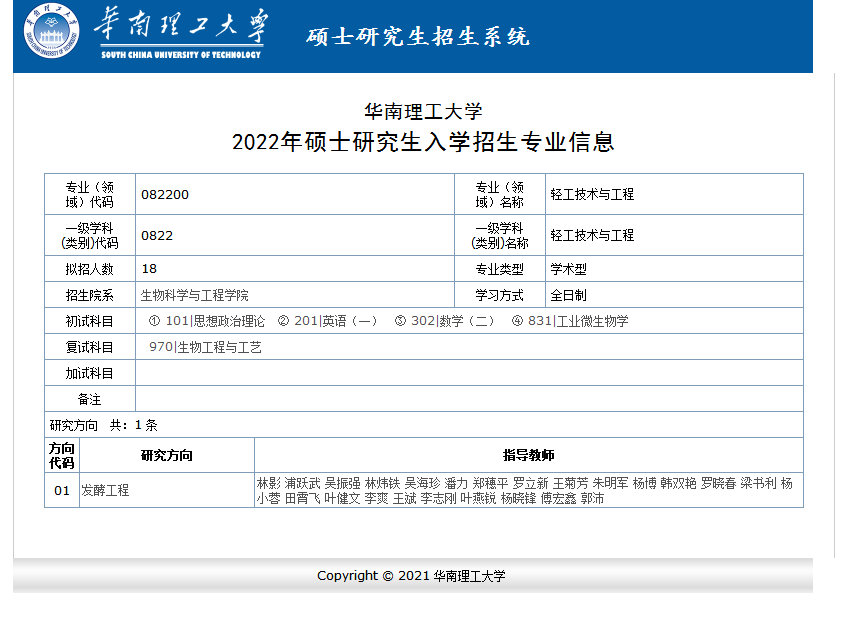858x635 pixels.
Task: Select the discipline code value 0822
Action: coord(157,236)
